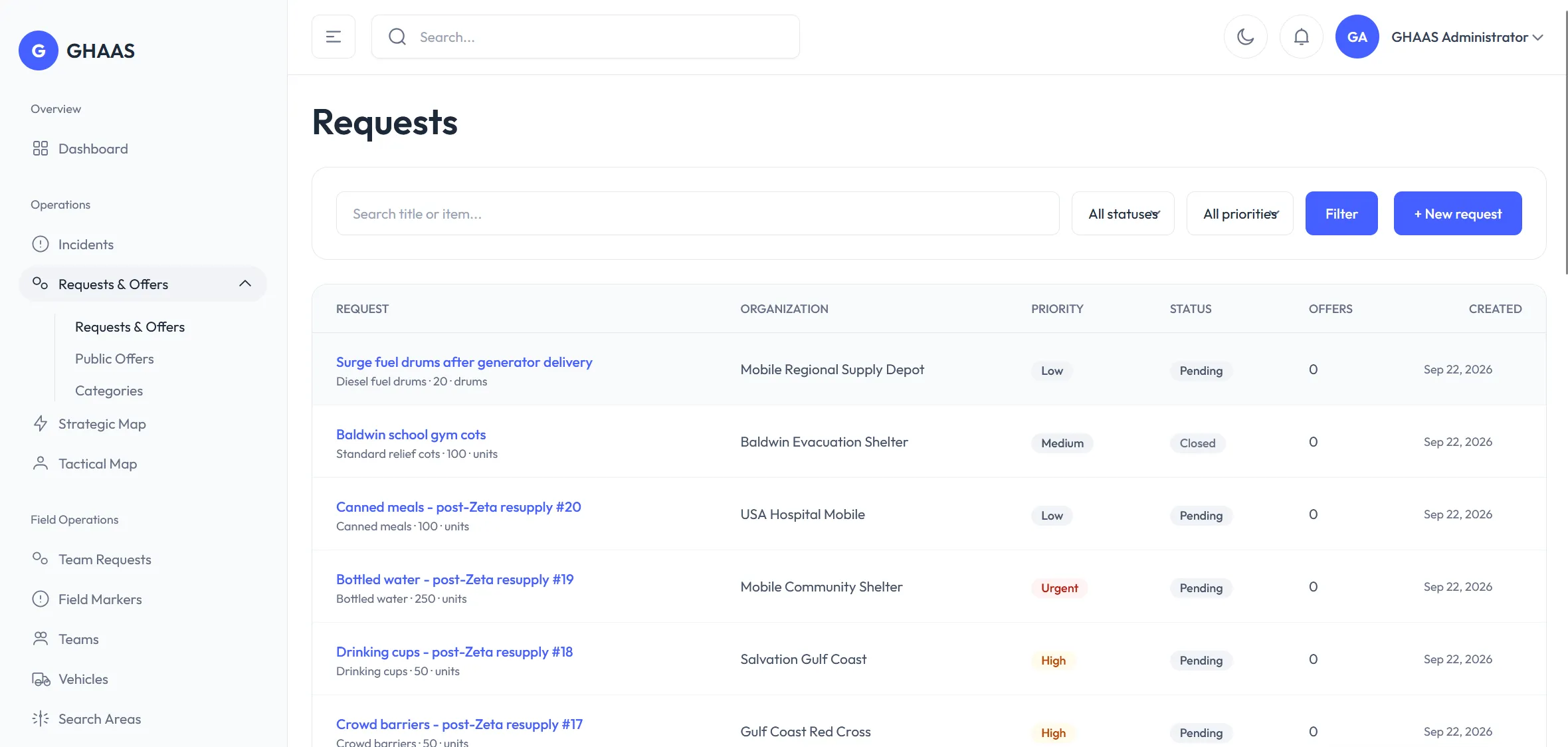Click USA Hospital Mobile cell
The image size is (1568, 747).
click(803, 514)
